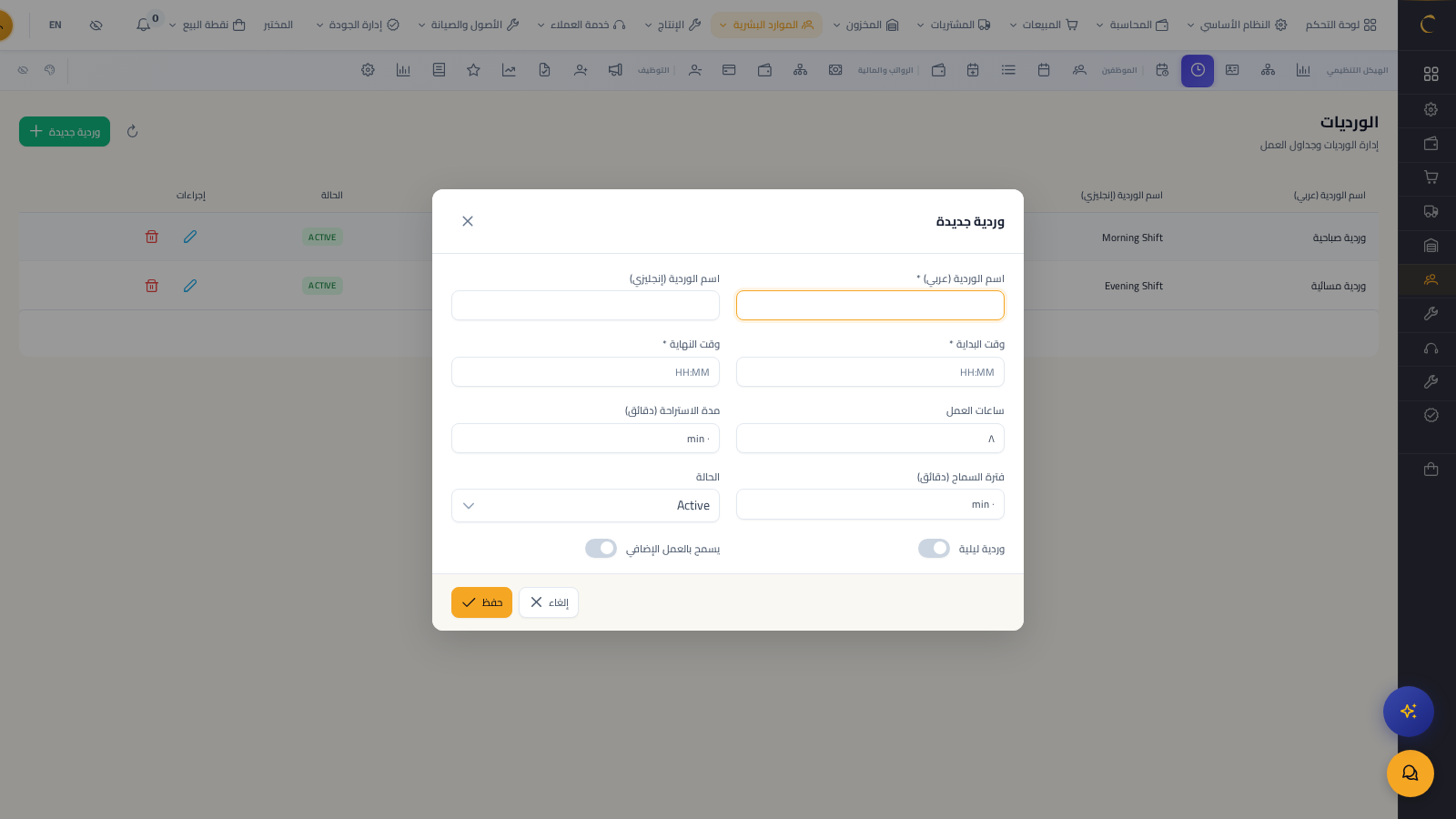The height and width of the screenshot is (819, 1456).
Task: Expand the Human Resources (الموارد البشرية) menu
Action: click(x=765, y=25)
